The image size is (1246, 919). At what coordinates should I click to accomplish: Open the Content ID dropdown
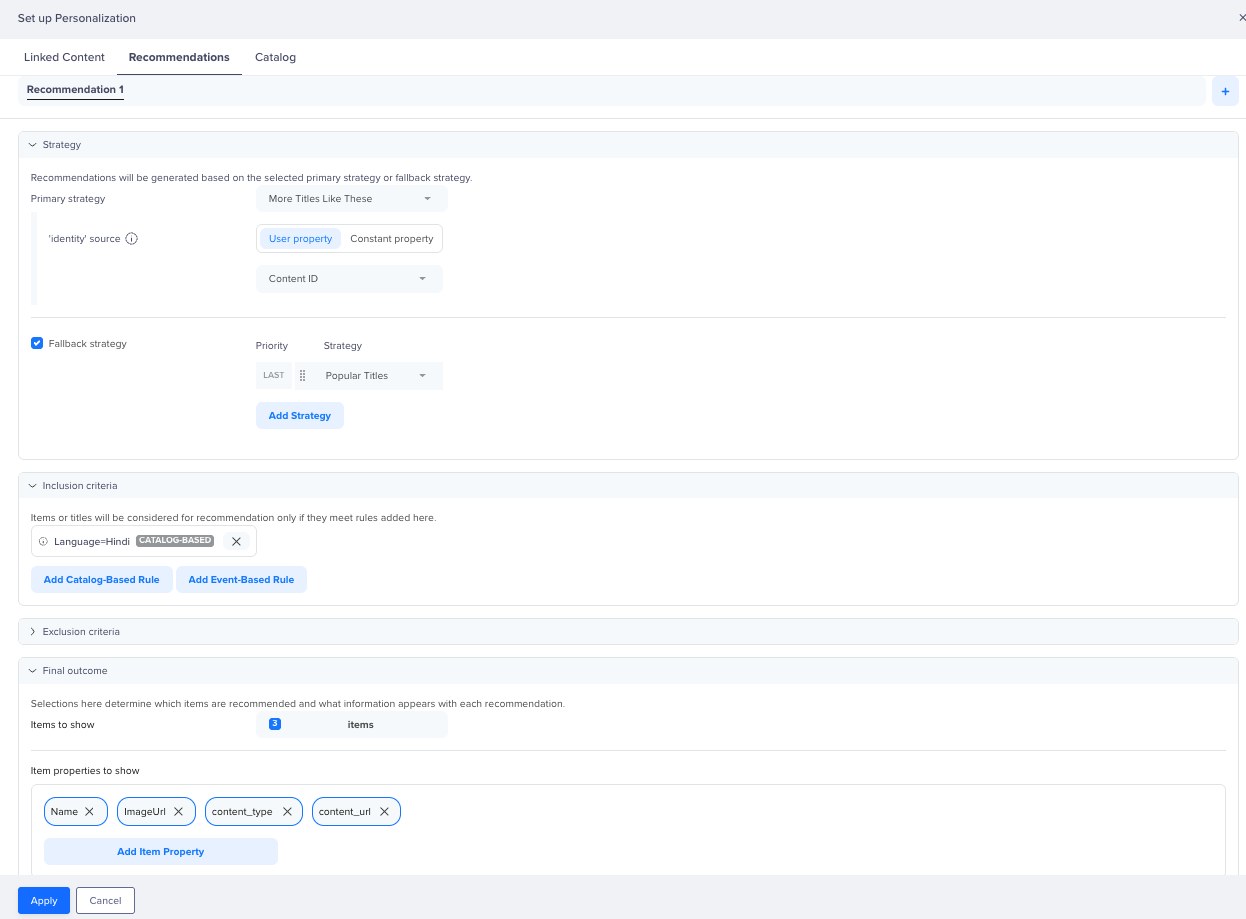click(x=349, y=279)
